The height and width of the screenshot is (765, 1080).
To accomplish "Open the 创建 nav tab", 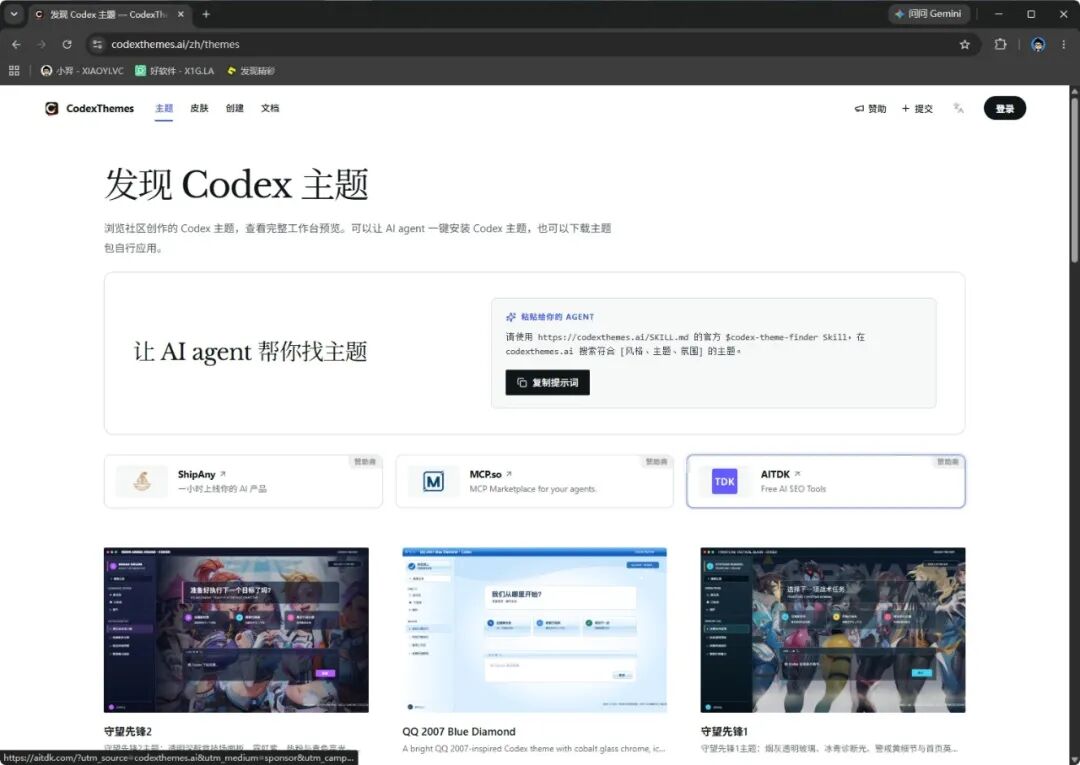I will point(235,108).
